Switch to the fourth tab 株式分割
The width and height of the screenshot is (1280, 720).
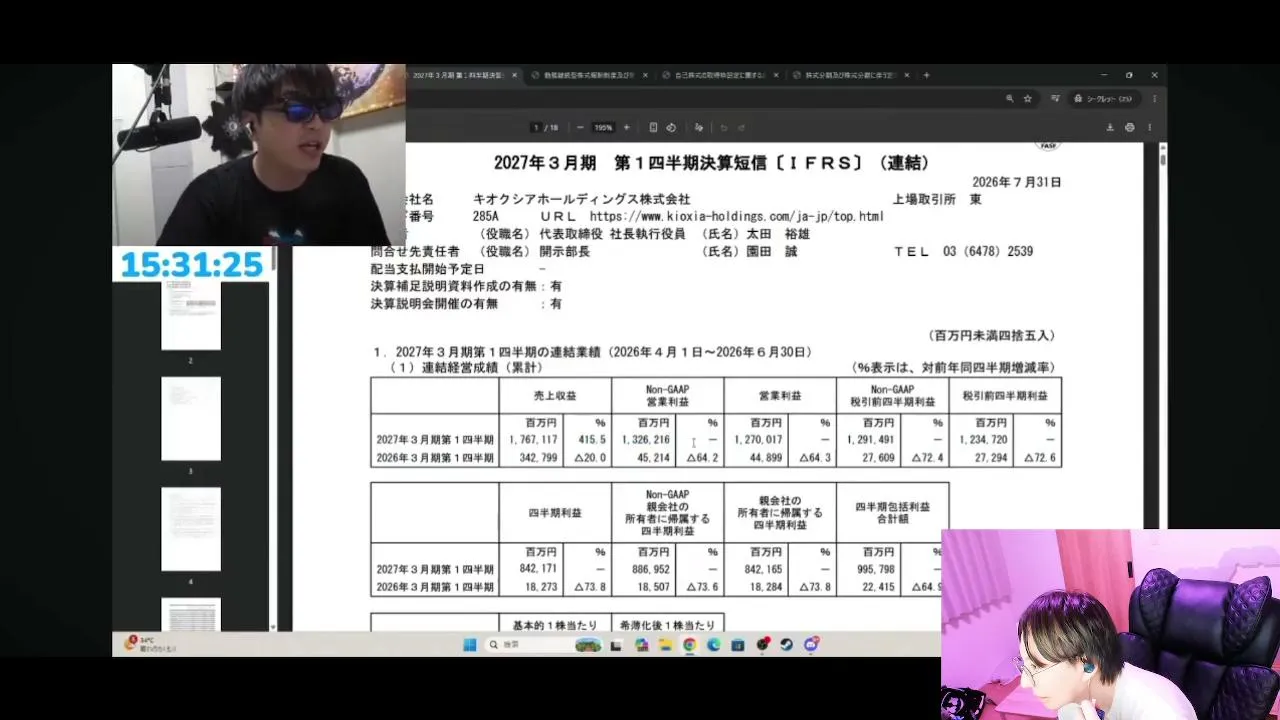pyautogui.click(x=850, y=75)
